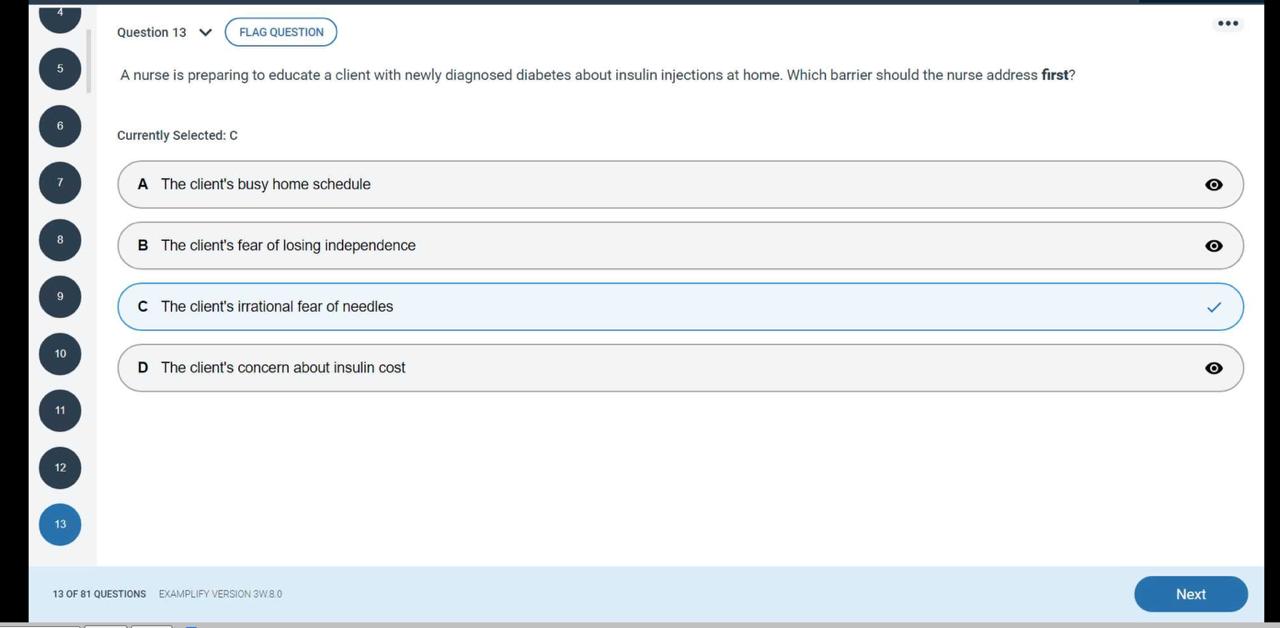The height and width of the screenshot is (628, 1280).
Task: Click the checkmark on selected answer C
Action: 1214,307
